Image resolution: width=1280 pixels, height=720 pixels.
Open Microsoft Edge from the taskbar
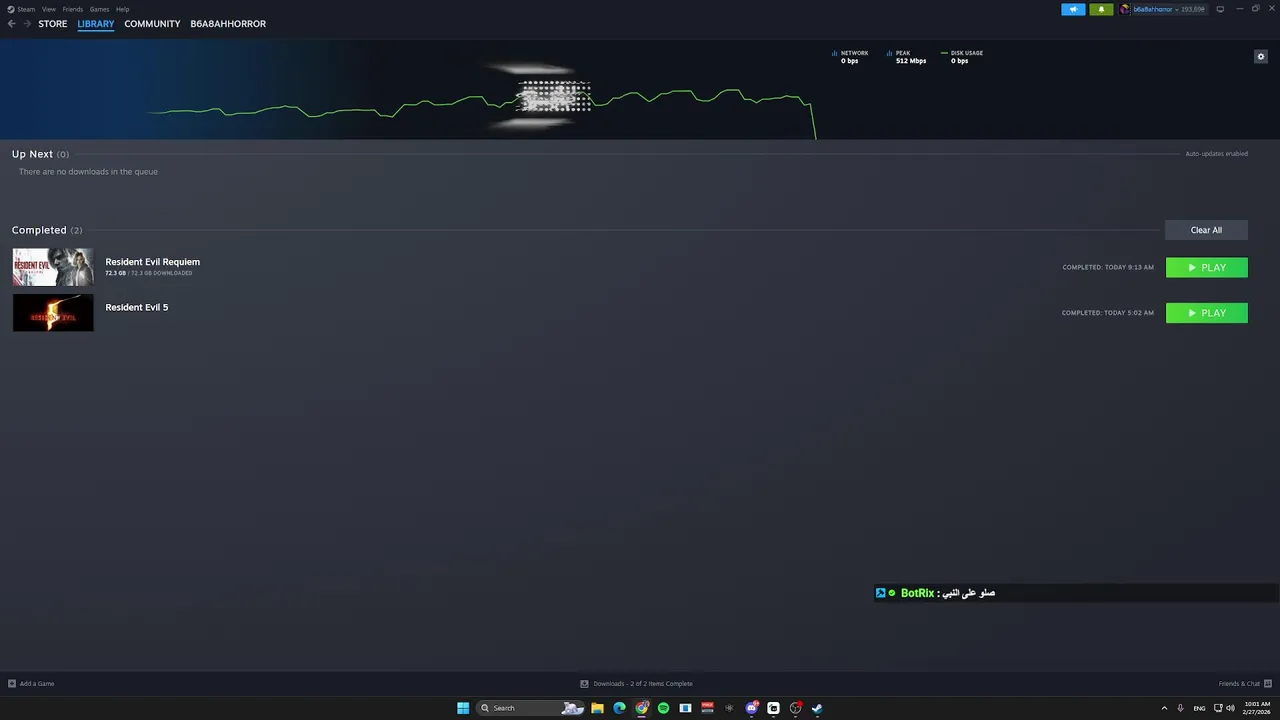click(x=619, y=708)
